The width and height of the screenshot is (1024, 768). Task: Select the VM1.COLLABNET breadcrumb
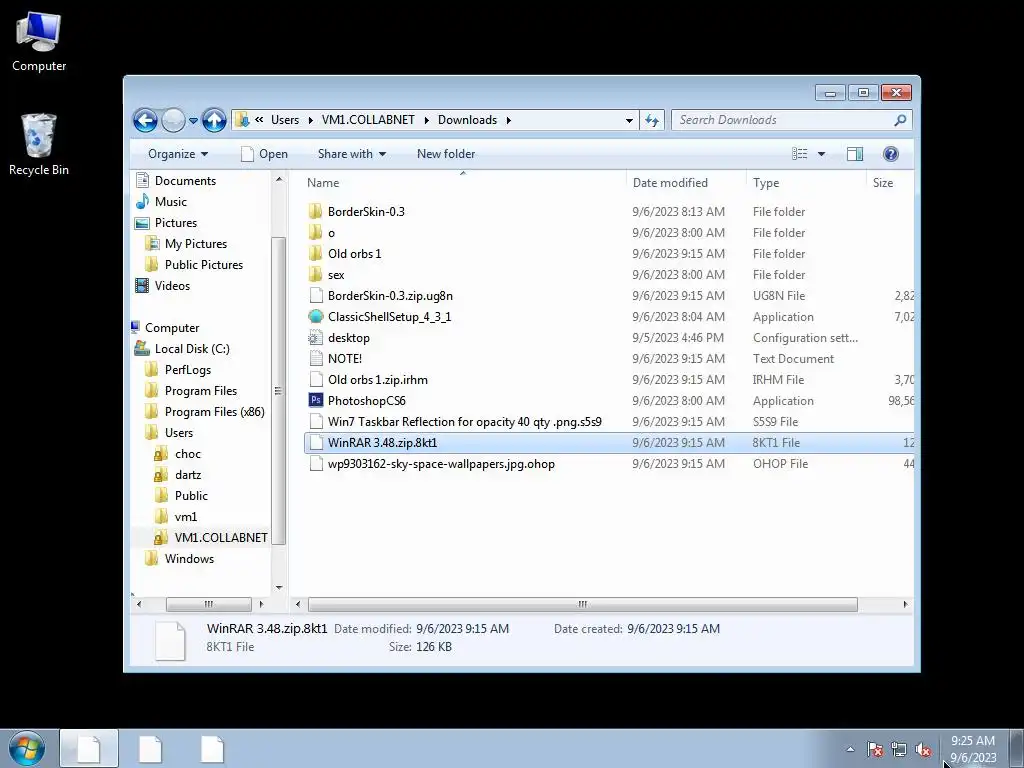[x=368, y=120]
